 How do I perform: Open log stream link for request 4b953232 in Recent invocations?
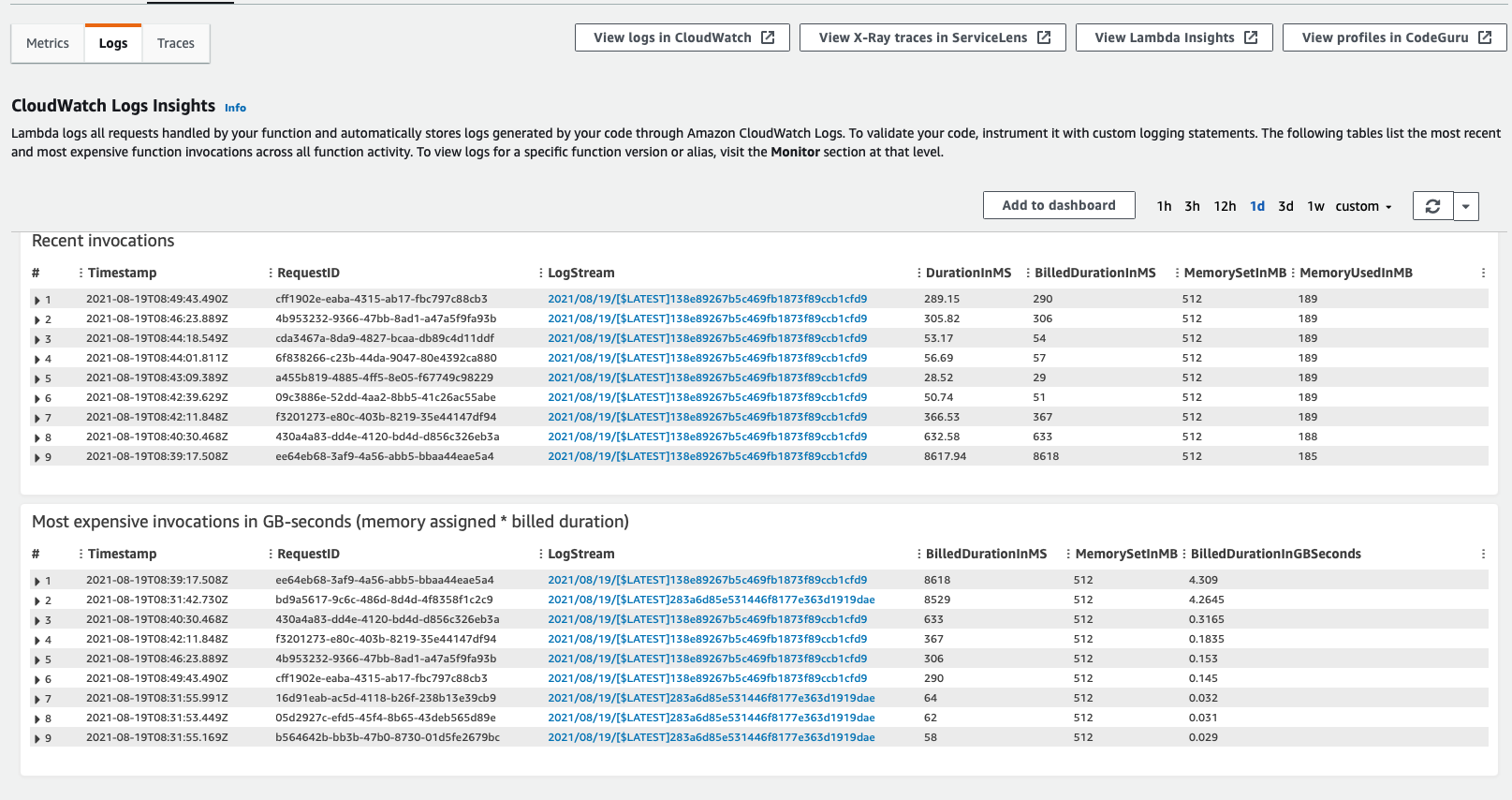click(x=707, y=319)
